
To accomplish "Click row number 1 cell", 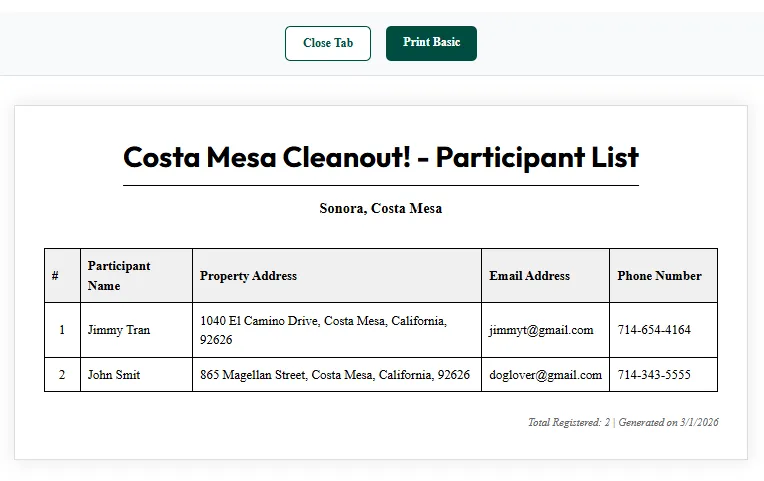I will pos(62,330).
